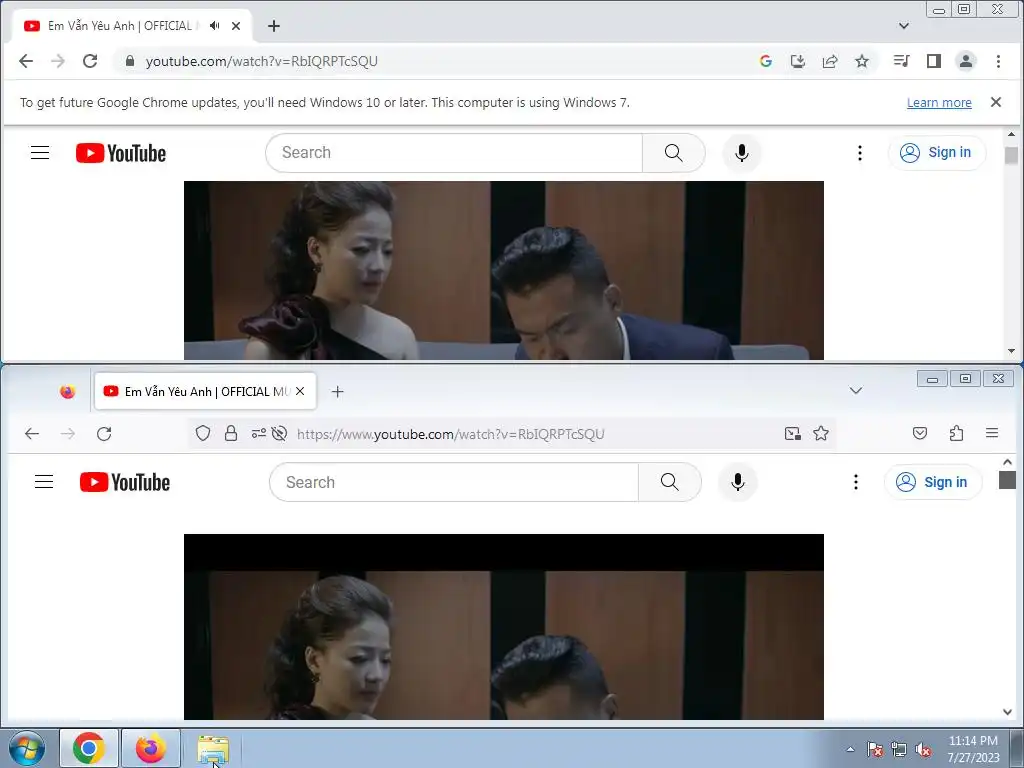Click Chrome page scrollbar thumb
This screenshot has width=1024, height=768.
point(1011,155)
